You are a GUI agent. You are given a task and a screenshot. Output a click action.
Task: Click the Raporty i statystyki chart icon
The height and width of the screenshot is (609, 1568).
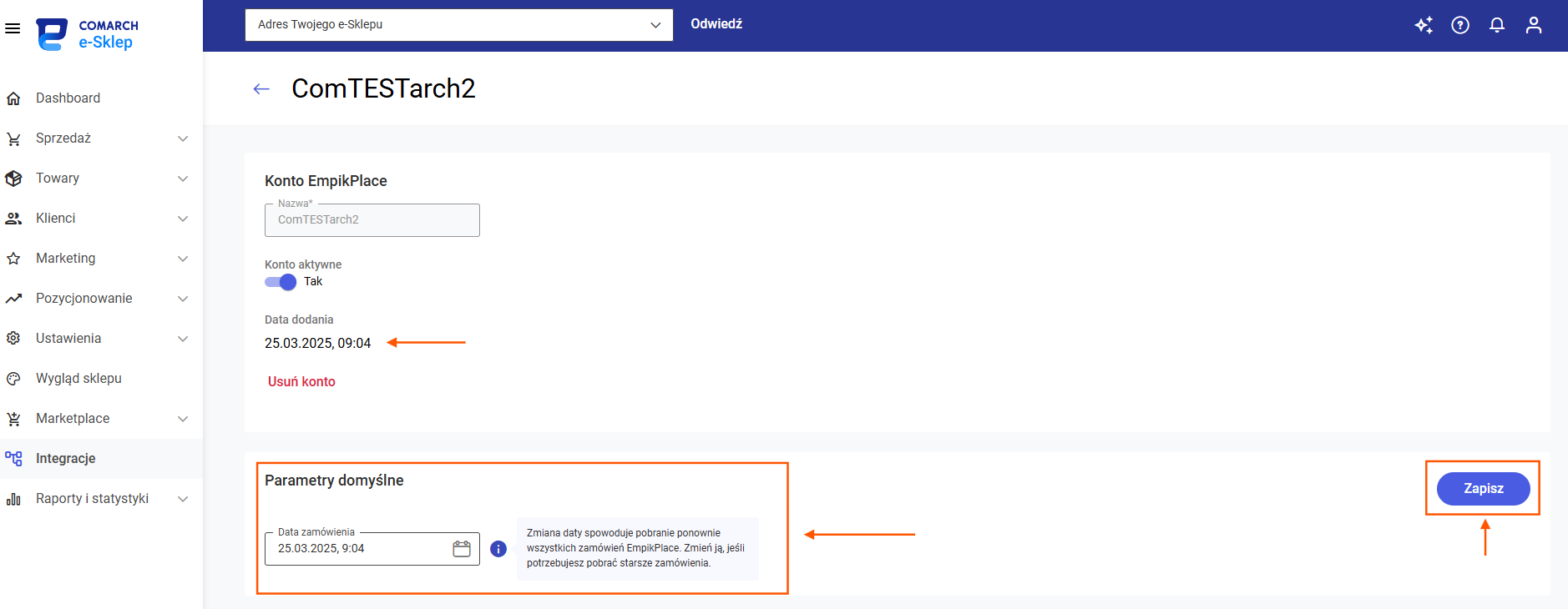coord(13,499)
